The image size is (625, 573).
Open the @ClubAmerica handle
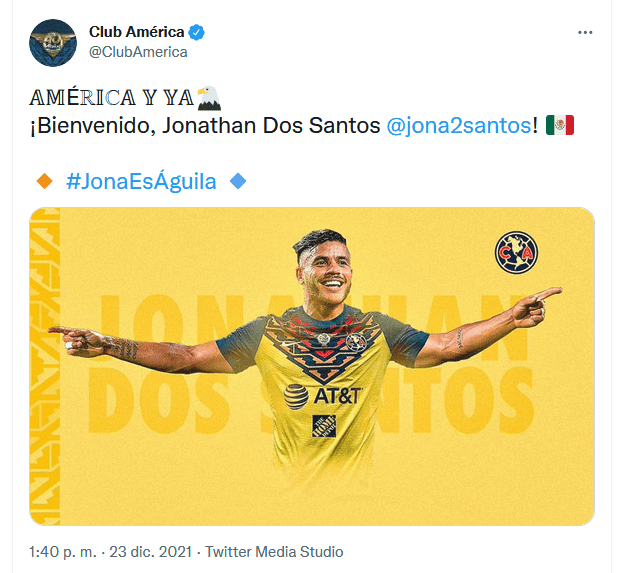(138, 52)
